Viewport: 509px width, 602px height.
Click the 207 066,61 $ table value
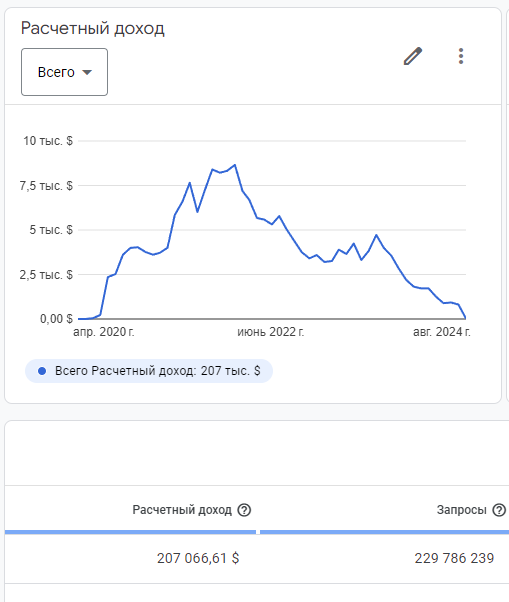[198, 558]
